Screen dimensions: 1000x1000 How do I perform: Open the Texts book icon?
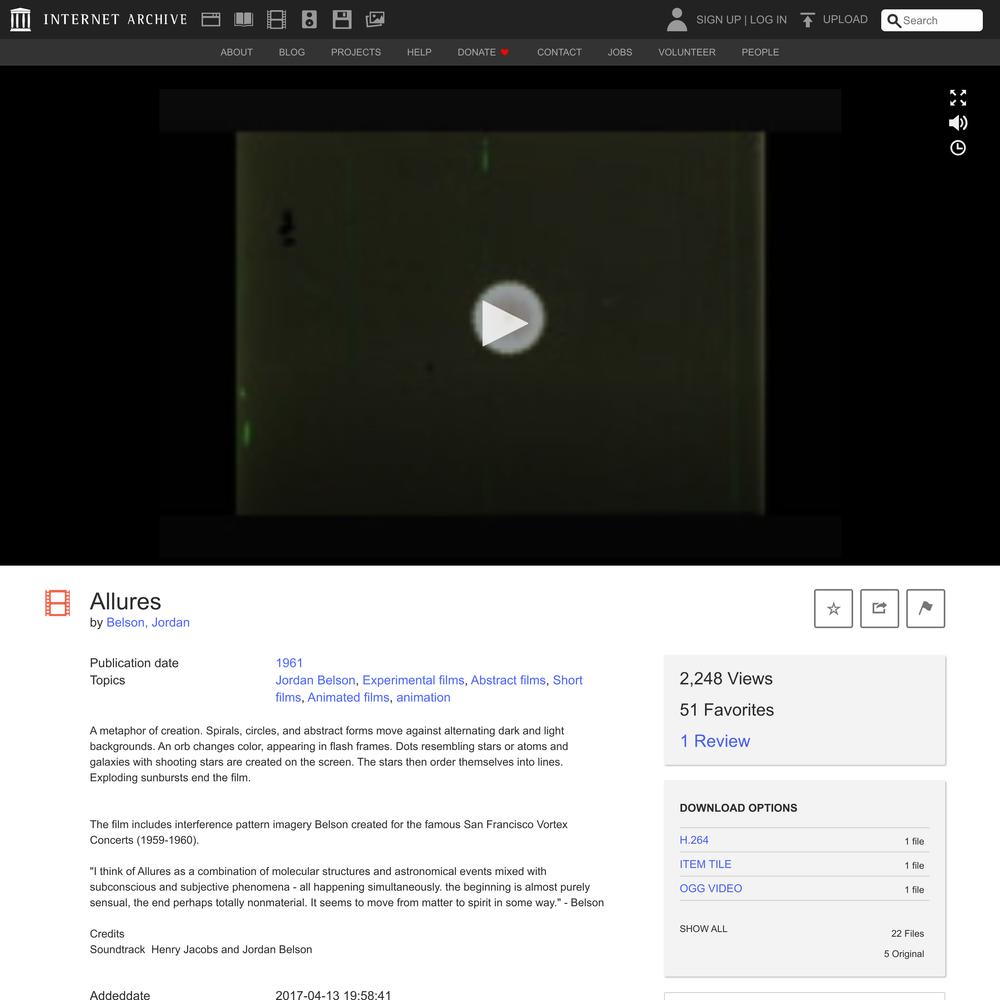(x=244, y=19)
